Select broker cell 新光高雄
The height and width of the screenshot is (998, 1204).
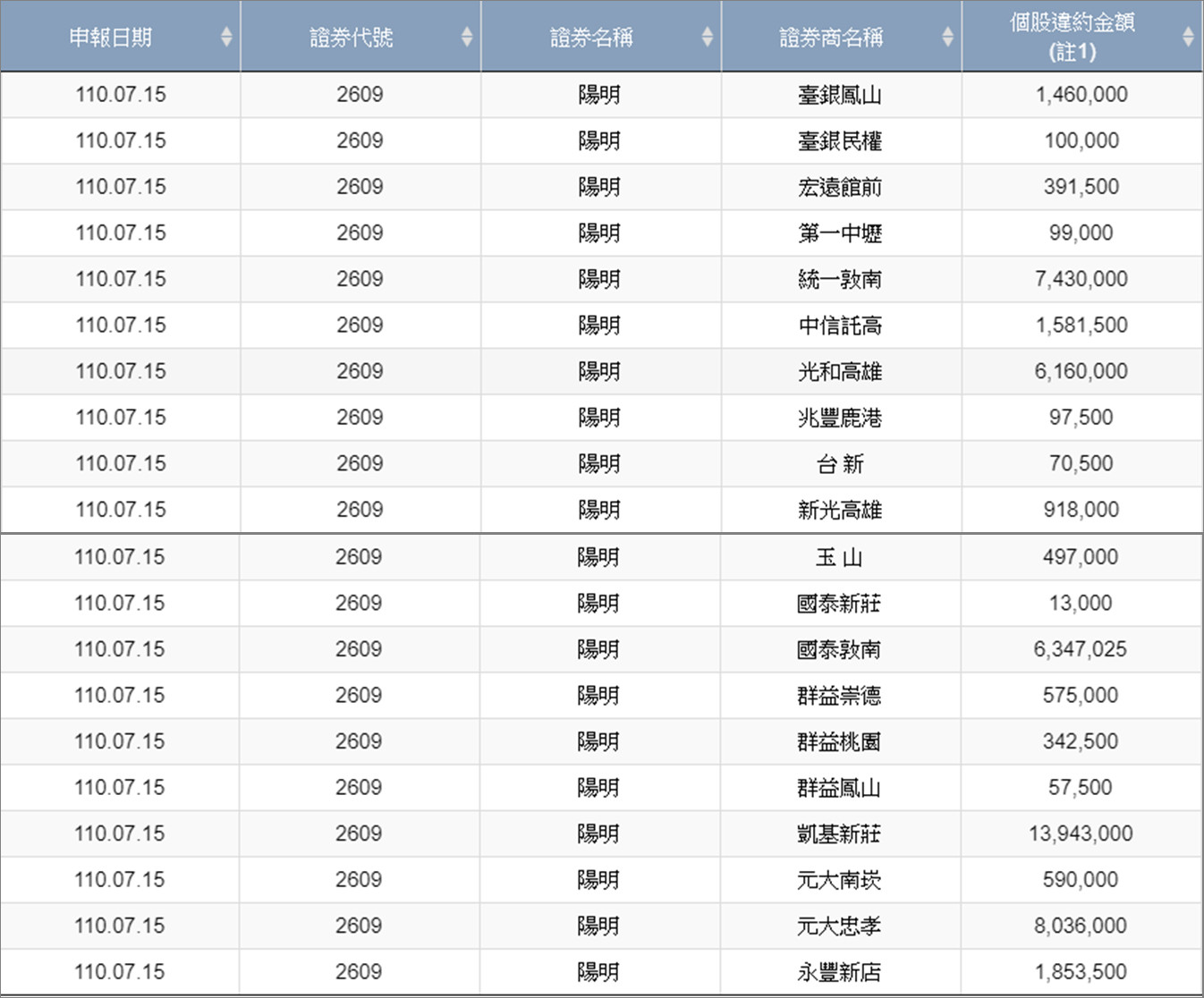coord(840,510)
